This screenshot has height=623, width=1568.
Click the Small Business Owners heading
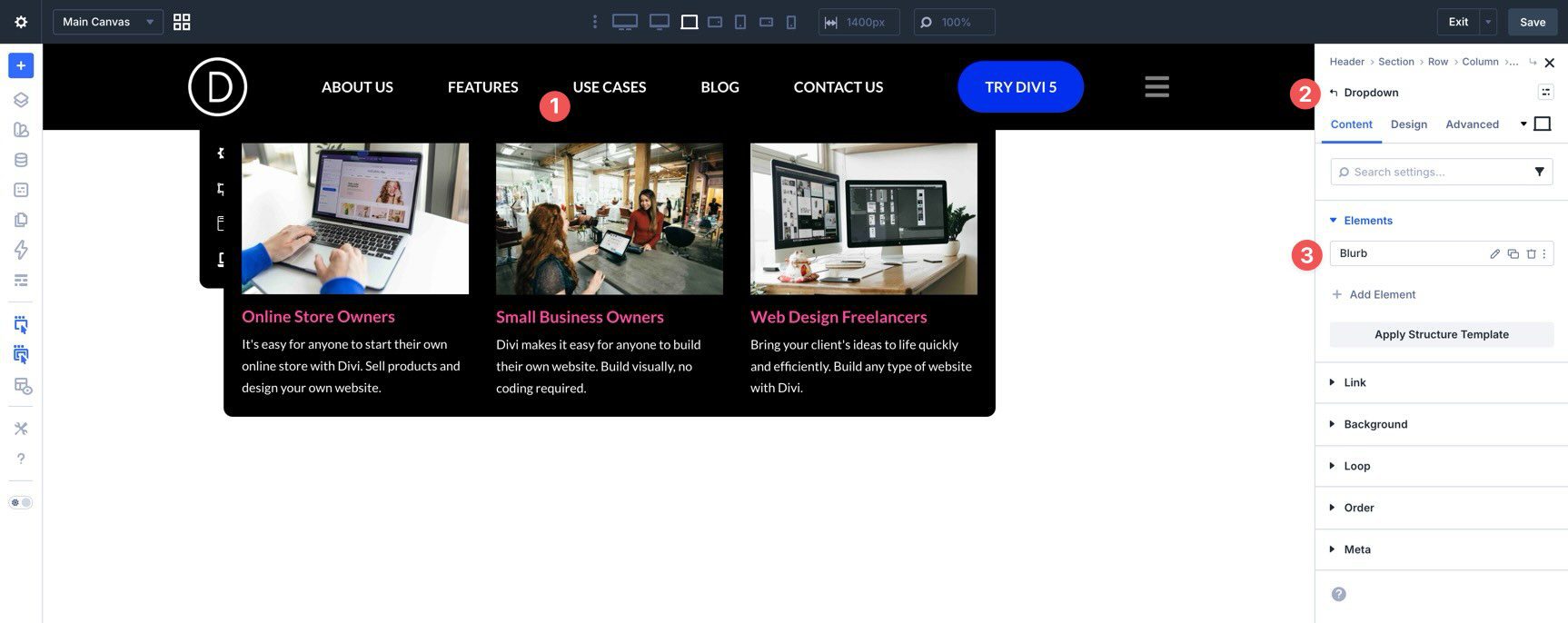[x=580, y=317]
